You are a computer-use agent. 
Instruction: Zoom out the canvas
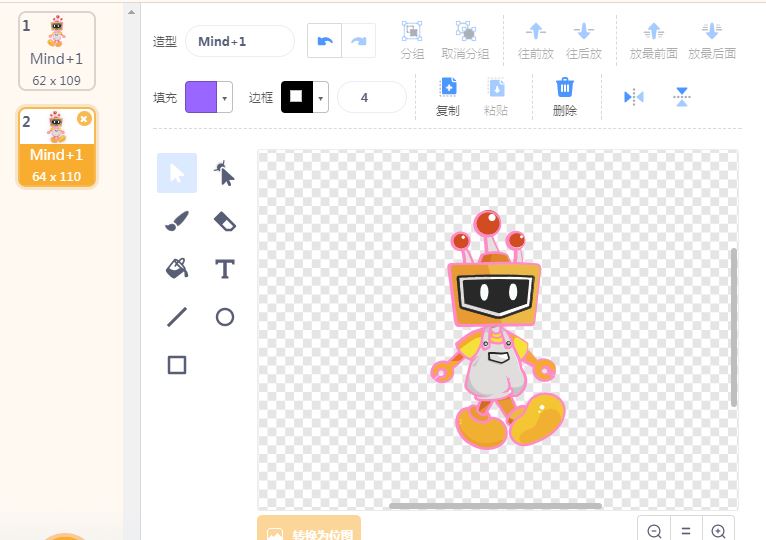click(654, 531)
